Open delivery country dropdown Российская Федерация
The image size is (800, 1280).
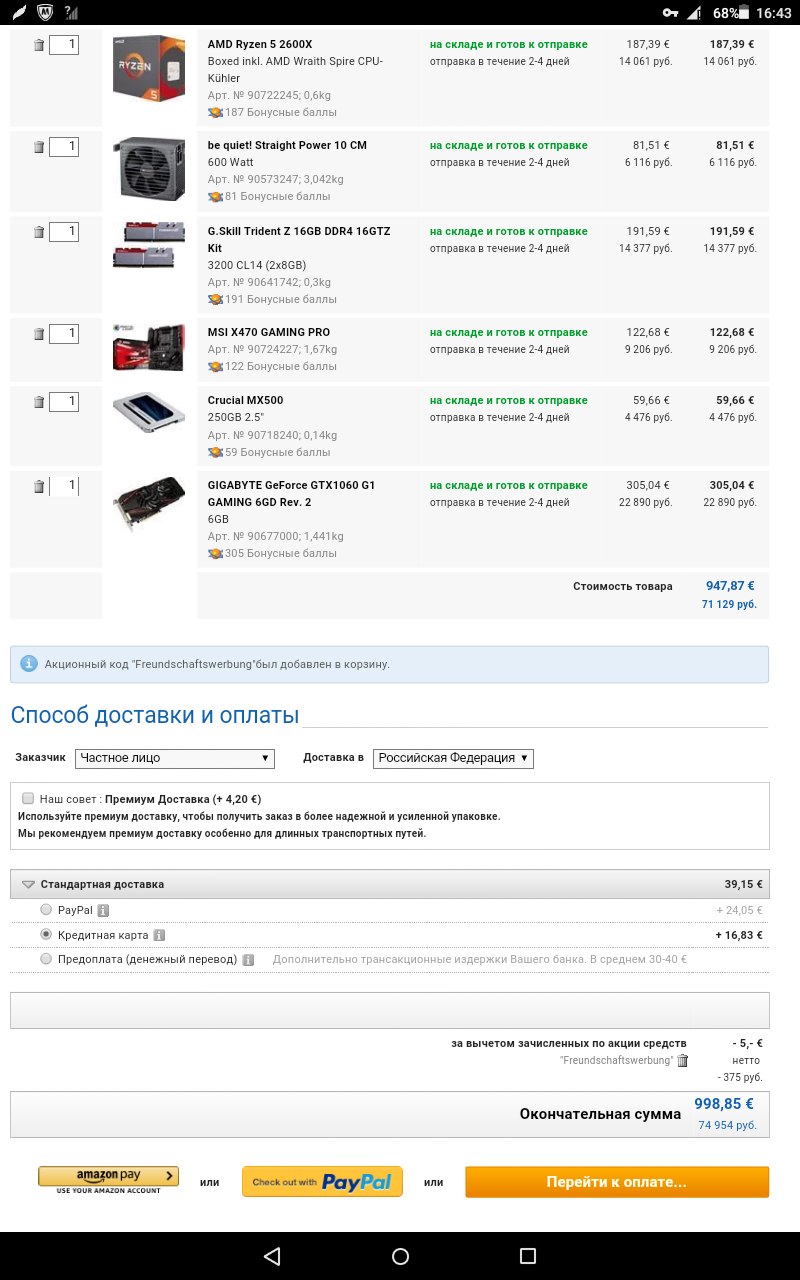(x=453, y=758)
